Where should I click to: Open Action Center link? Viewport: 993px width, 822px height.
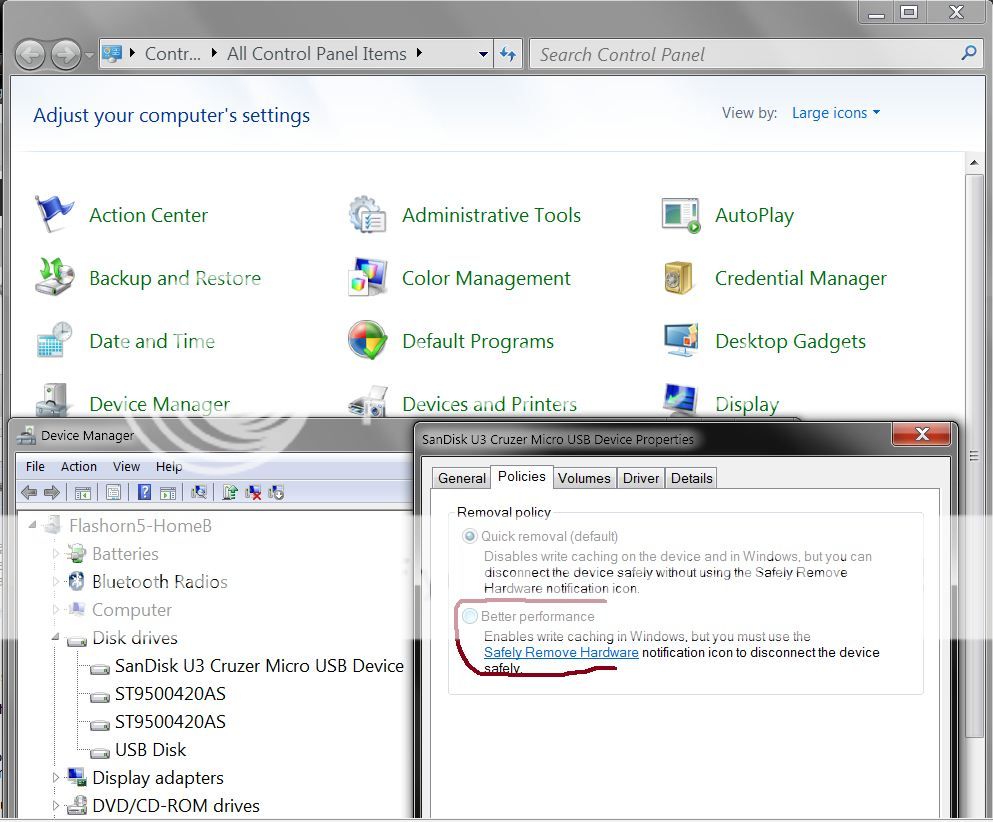point(148,215)
